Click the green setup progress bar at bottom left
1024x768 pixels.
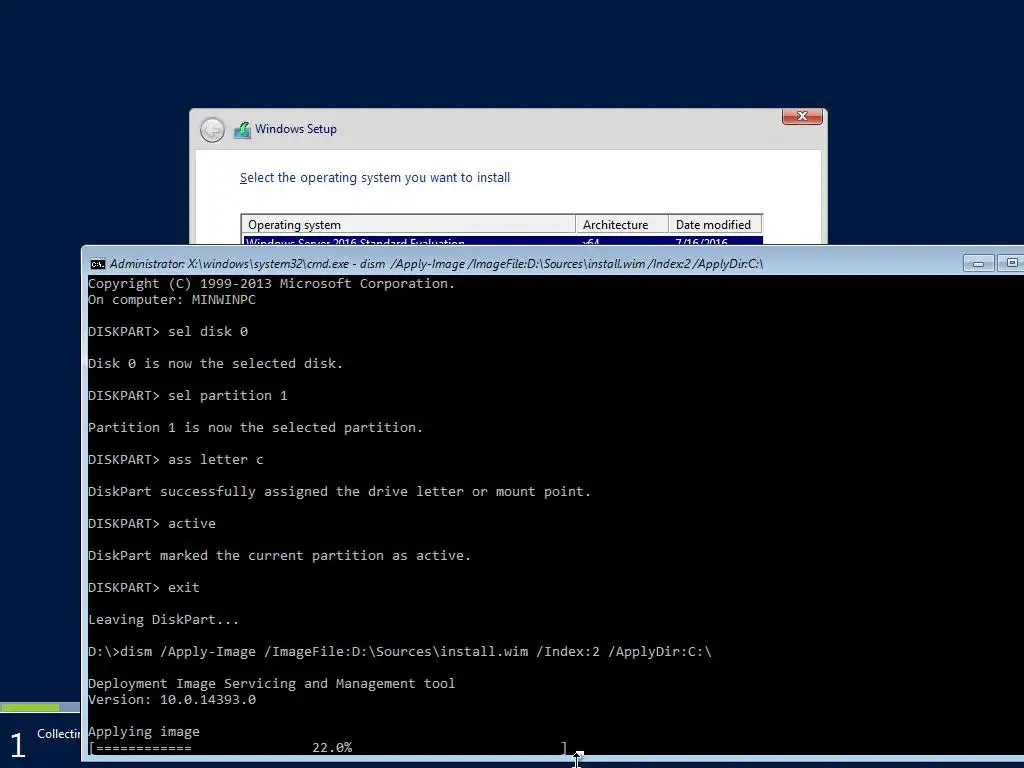click(30, 707)
